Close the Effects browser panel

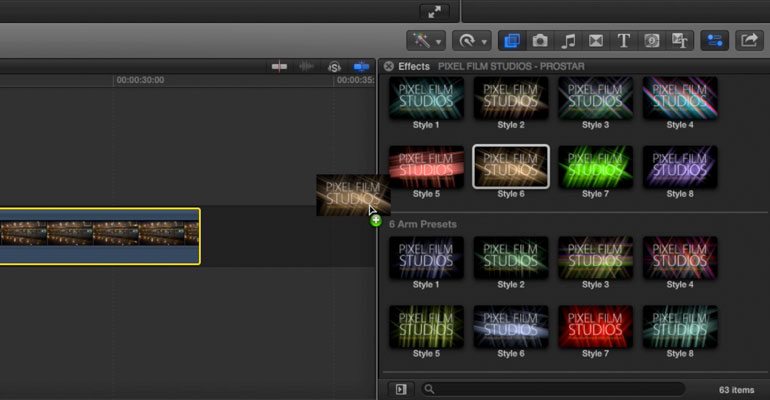[x=388, y=66]
